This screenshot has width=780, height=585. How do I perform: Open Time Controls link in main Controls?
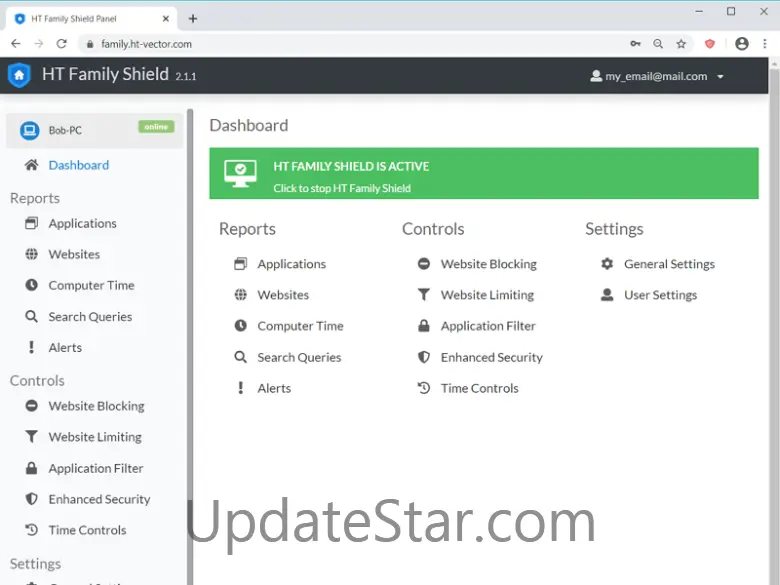pyautogui.click(x=480, y=388)
